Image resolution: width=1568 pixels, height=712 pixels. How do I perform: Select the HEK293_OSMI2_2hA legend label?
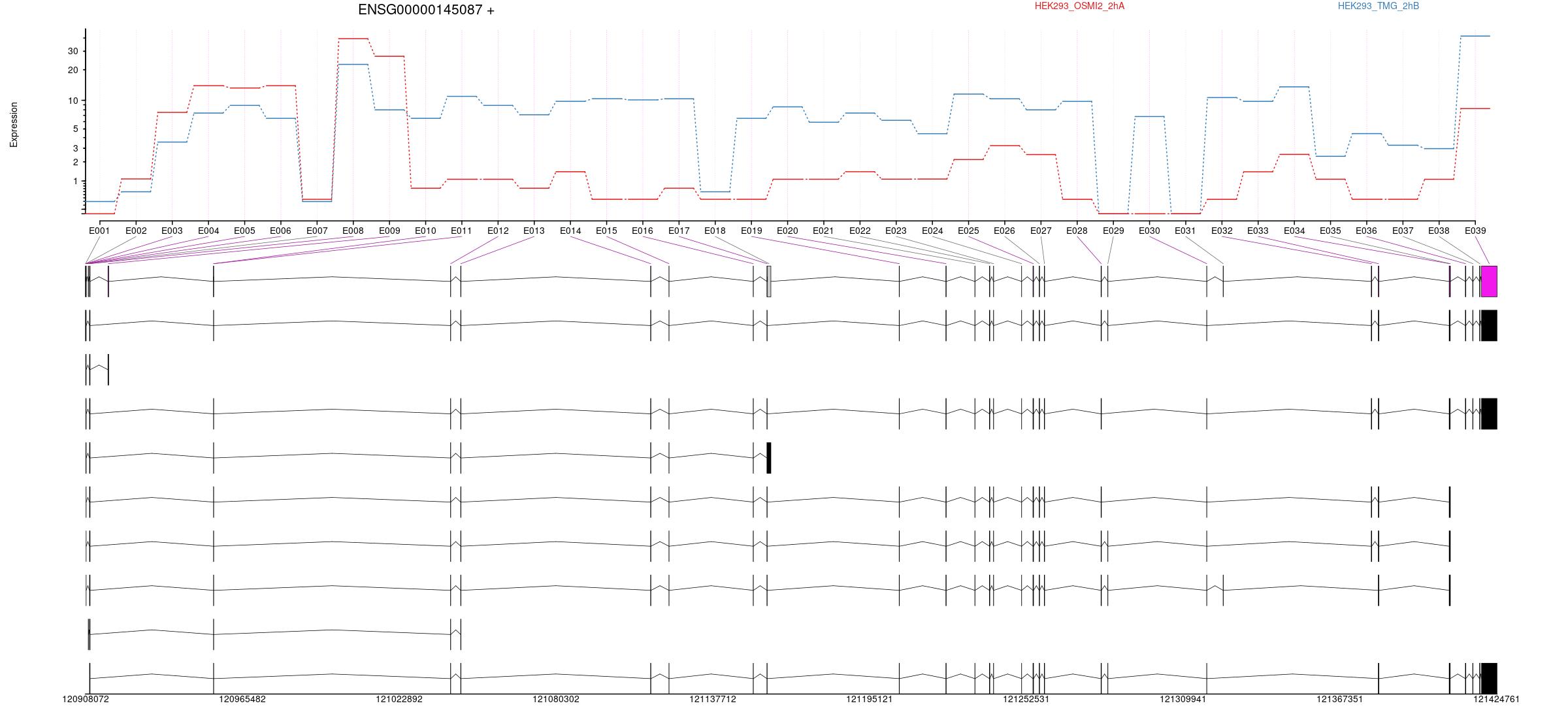[1079, 6]
